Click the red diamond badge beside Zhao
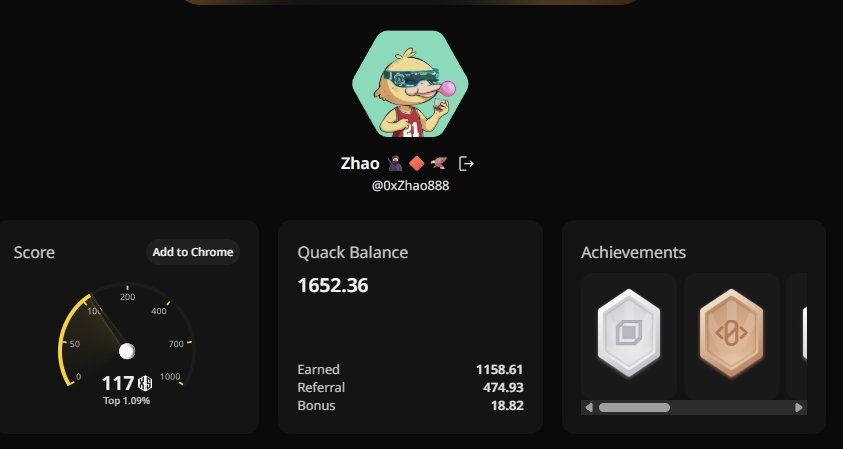 417,163
